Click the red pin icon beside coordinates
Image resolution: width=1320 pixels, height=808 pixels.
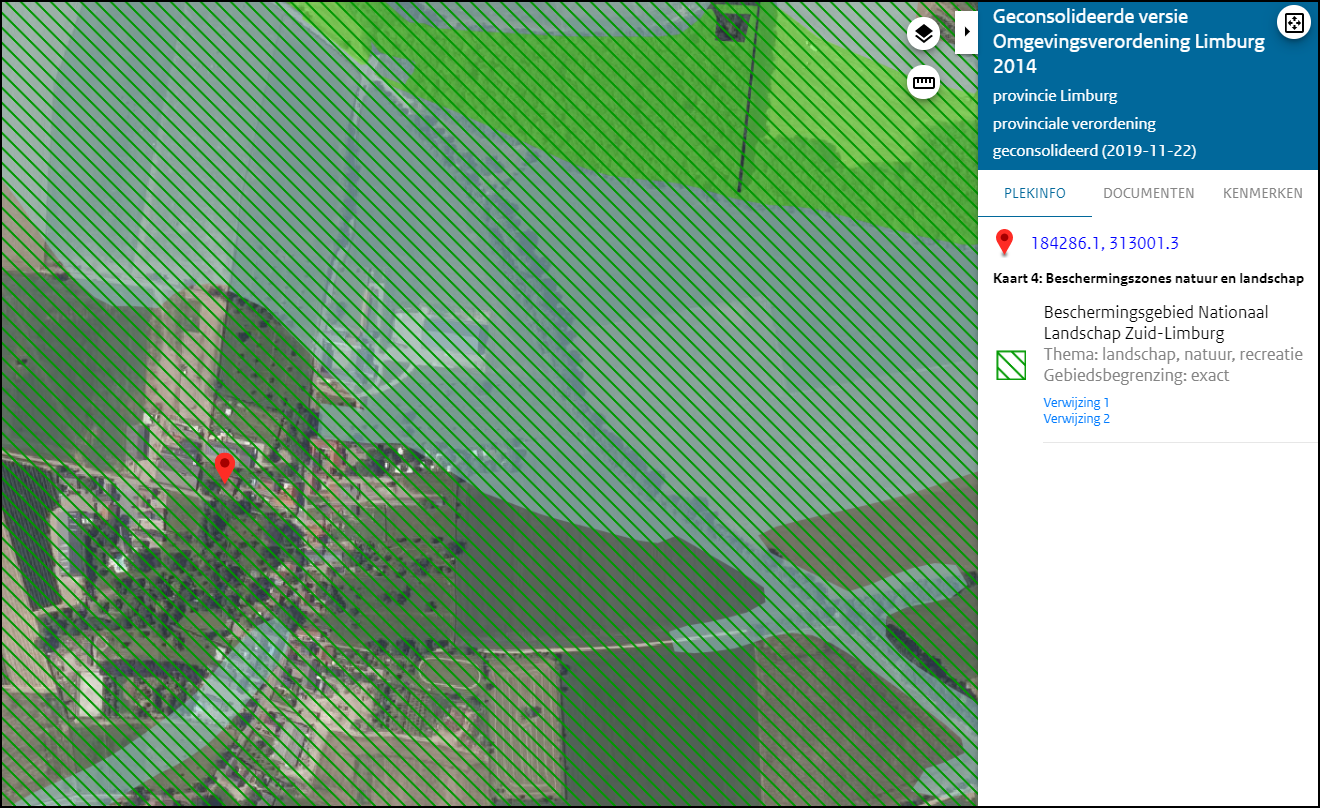[1005, 243]
